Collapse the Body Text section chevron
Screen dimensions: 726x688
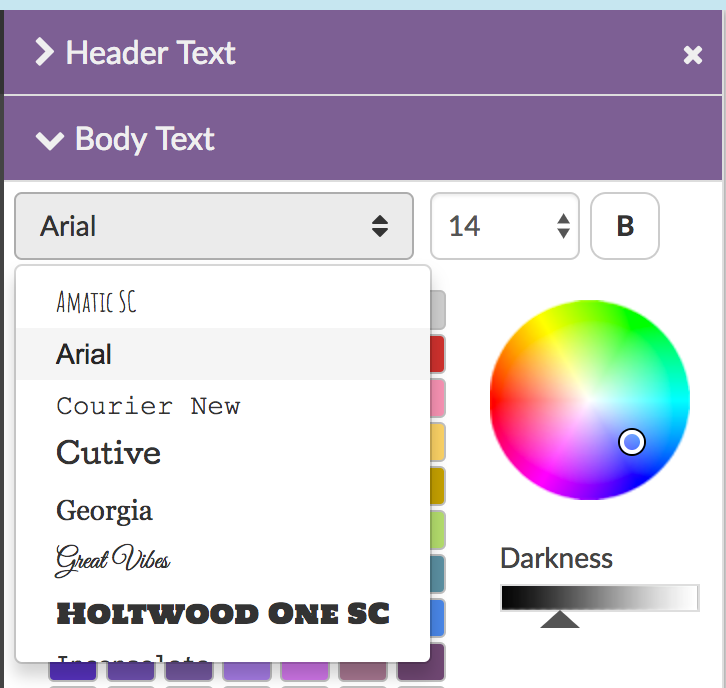(x=50, y=140)
